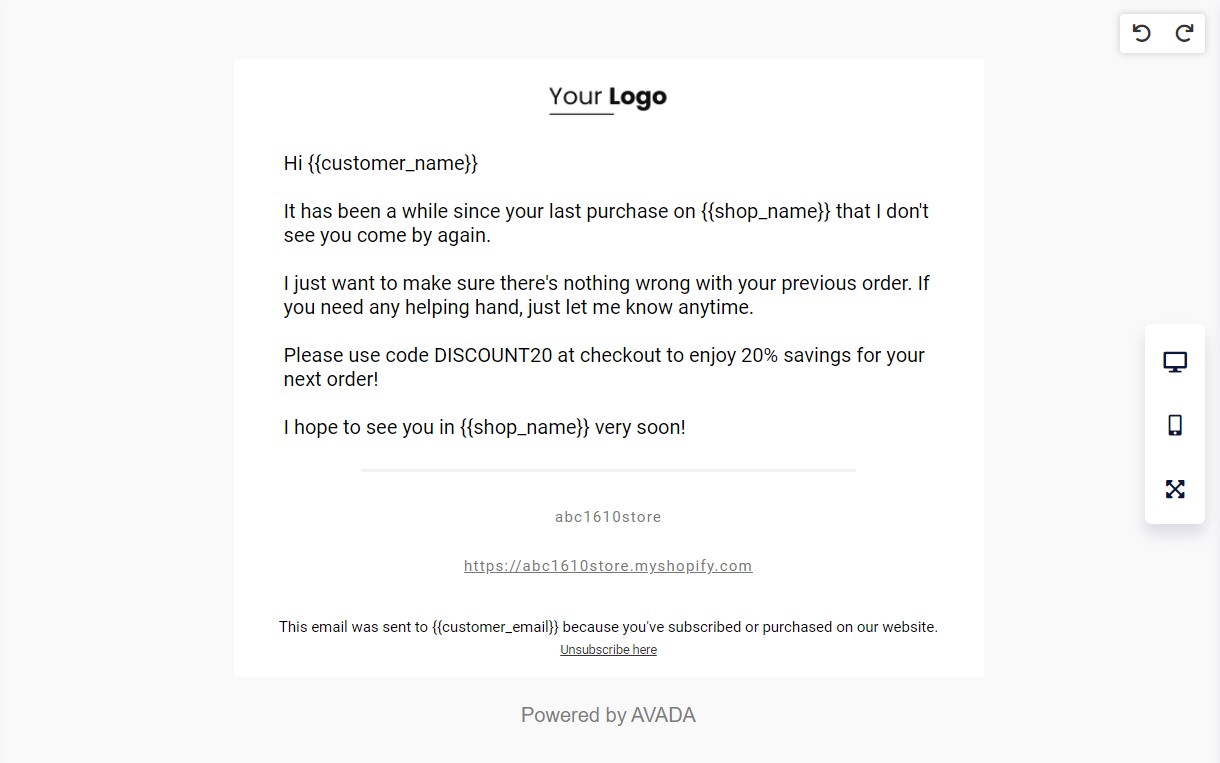Switch to mobile phone preview
Screen dimensions: 1220x763
[1175, 425]
